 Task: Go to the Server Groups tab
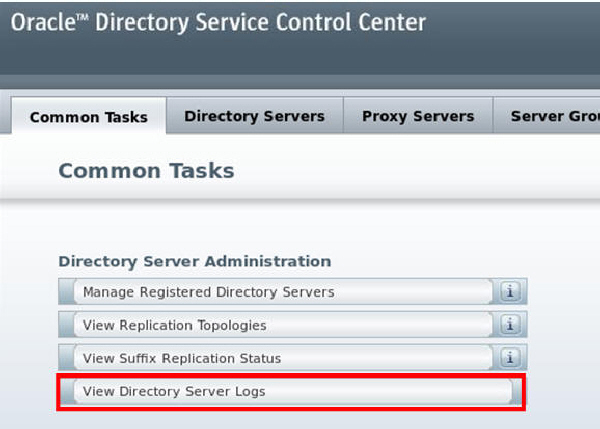coord(550,116)
